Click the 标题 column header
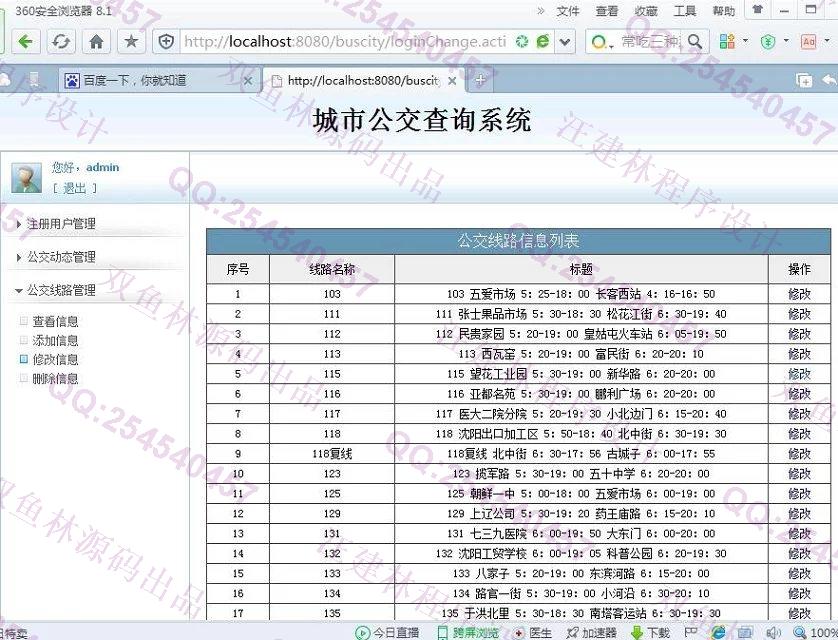This screenshot has width=838, height=640. click(x=581, y=269)
